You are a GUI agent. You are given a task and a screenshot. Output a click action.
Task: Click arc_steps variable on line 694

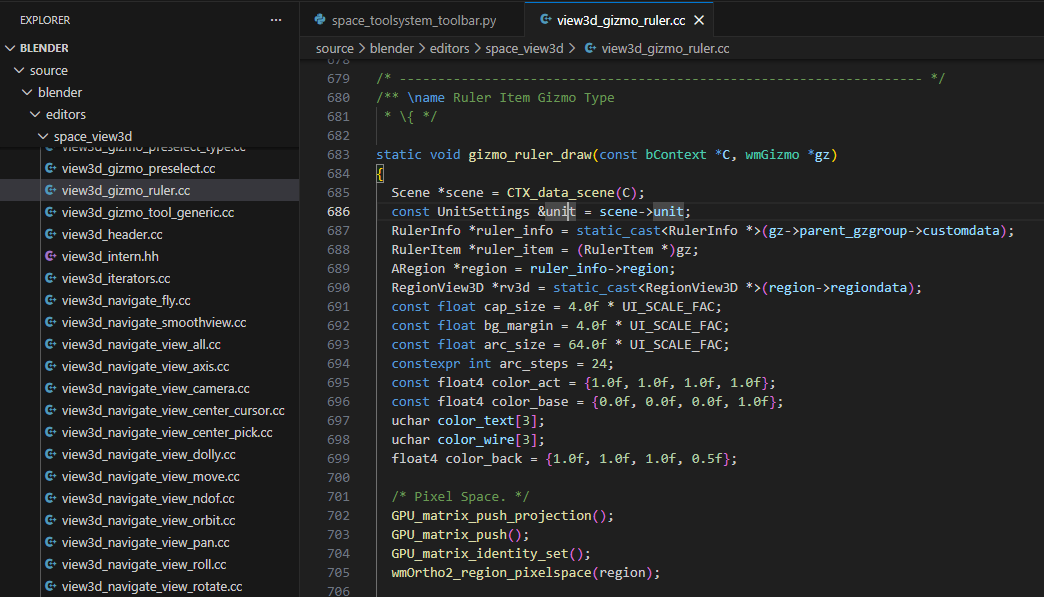(x=533, y=364)
